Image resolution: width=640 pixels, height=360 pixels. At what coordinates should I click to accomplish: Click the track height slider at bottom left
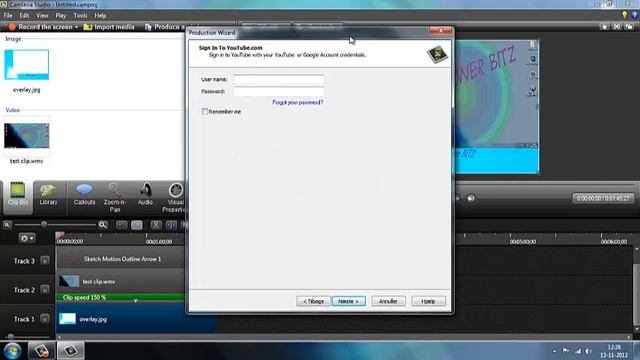[x=11, y=337]
